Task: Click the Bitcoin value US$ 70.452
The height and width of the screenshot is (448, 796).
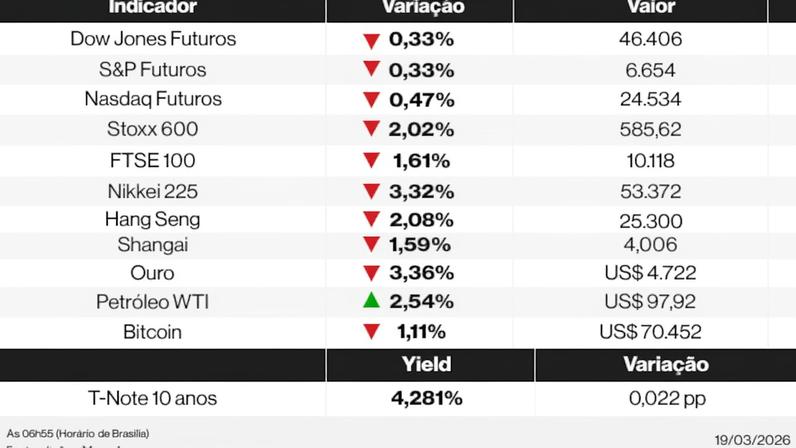Action: point(653,332)
